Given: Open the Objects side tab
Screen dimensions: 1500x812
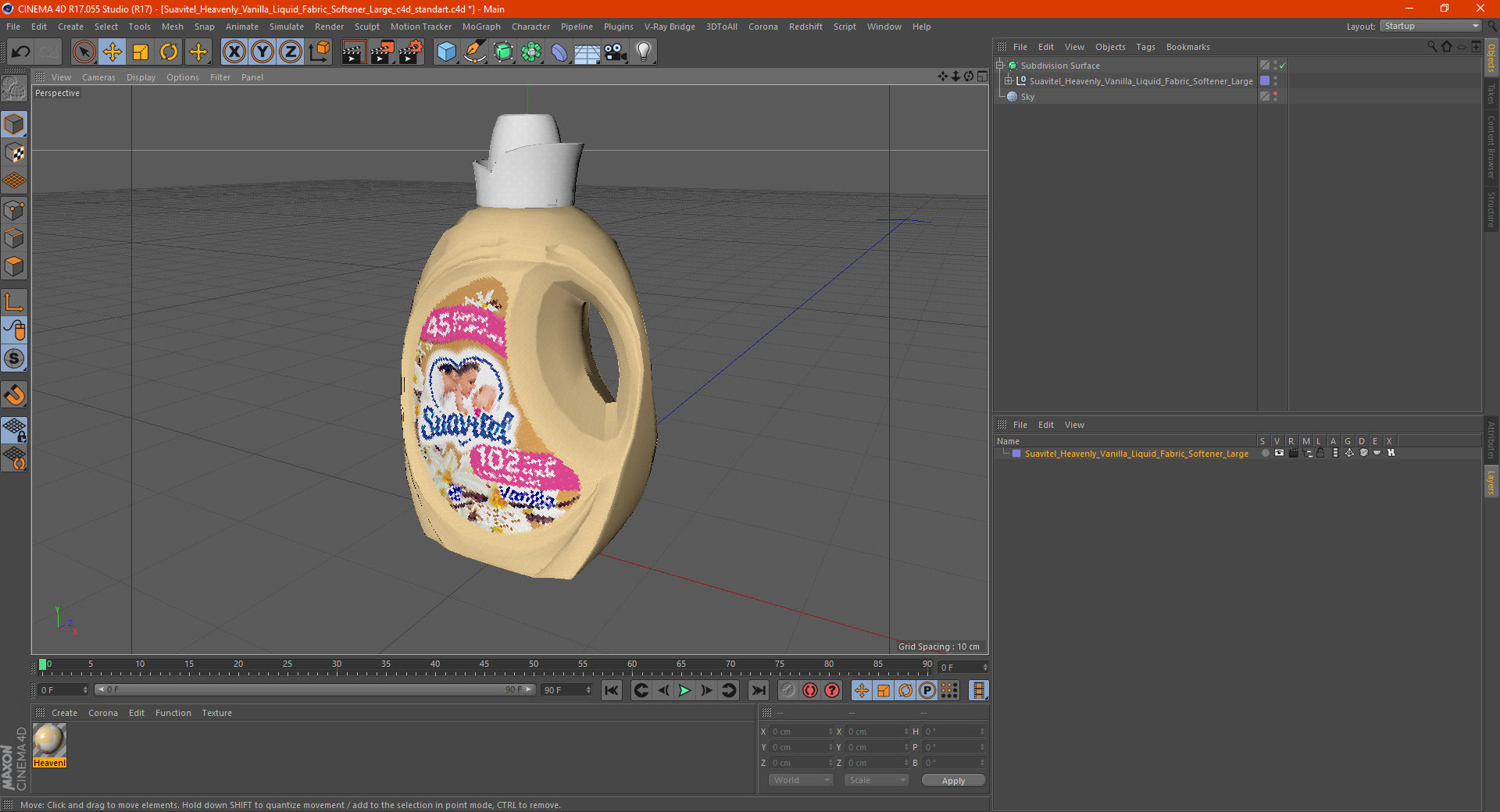Looking at the screenshot, I should (x=1491, y=58).
